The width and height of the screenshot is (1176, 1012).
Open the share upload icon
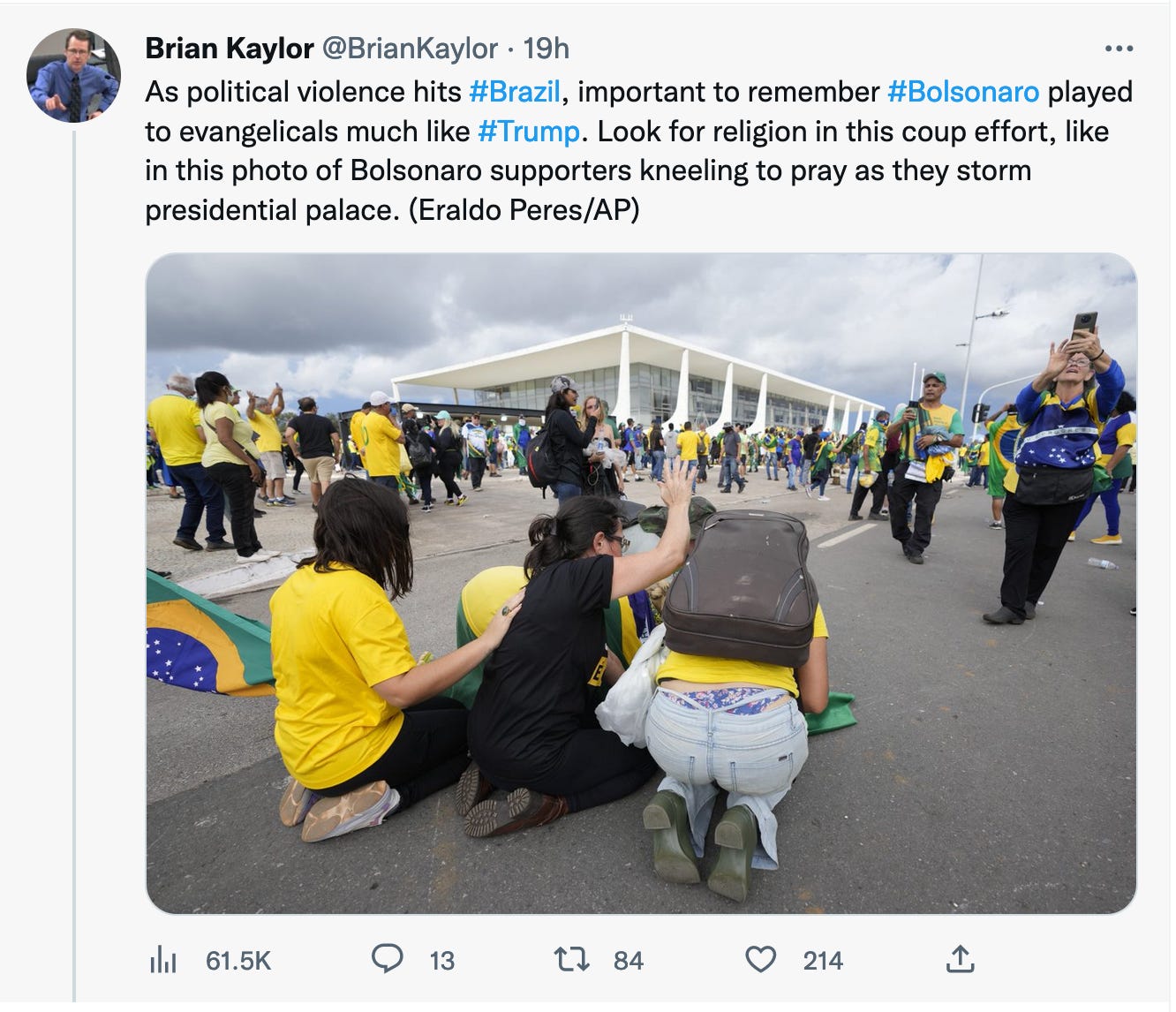pos(960,958)
